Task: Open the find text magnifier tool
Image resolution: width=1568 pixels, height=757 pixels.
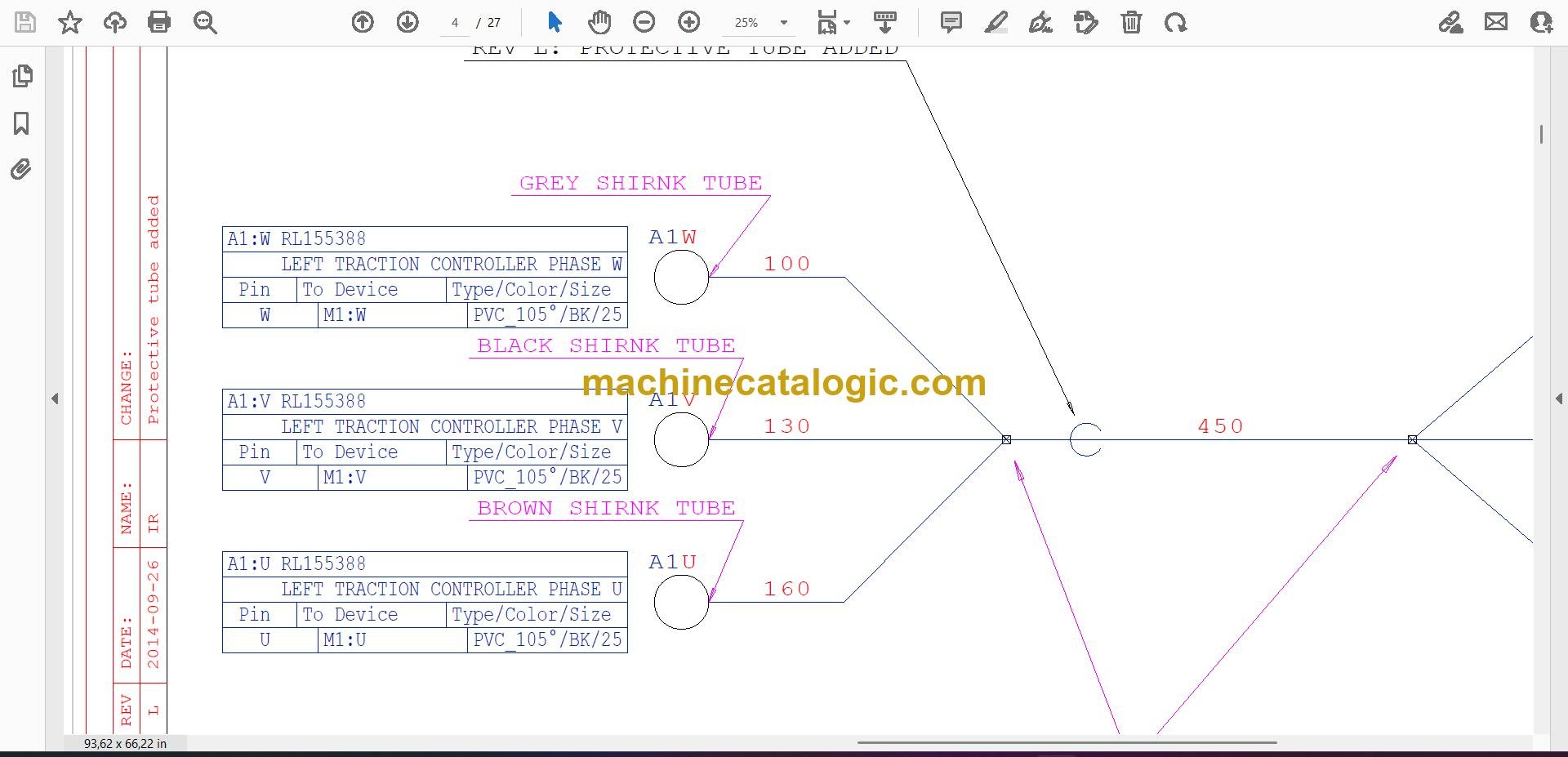Action: coord(205,22)
